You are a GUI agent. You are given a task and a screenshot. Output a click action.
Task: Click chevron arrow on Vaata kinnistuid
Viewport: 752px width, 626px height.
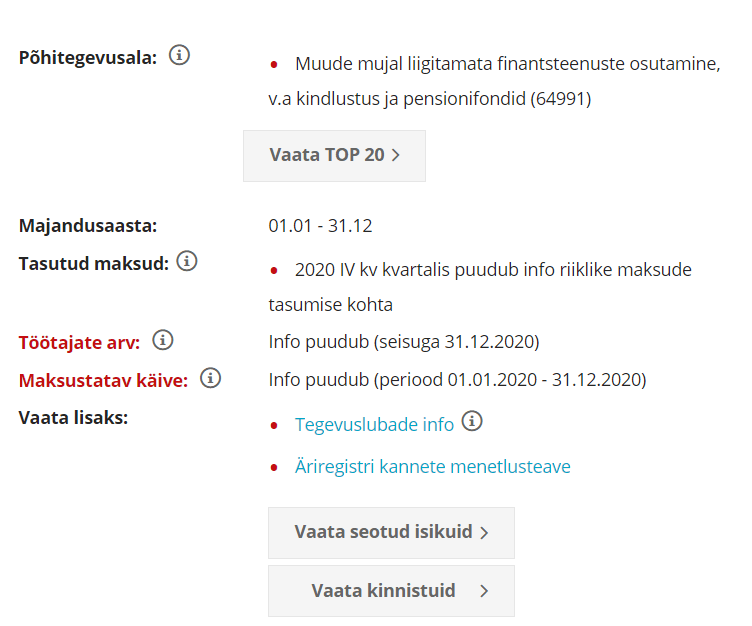tap(484, 591)
